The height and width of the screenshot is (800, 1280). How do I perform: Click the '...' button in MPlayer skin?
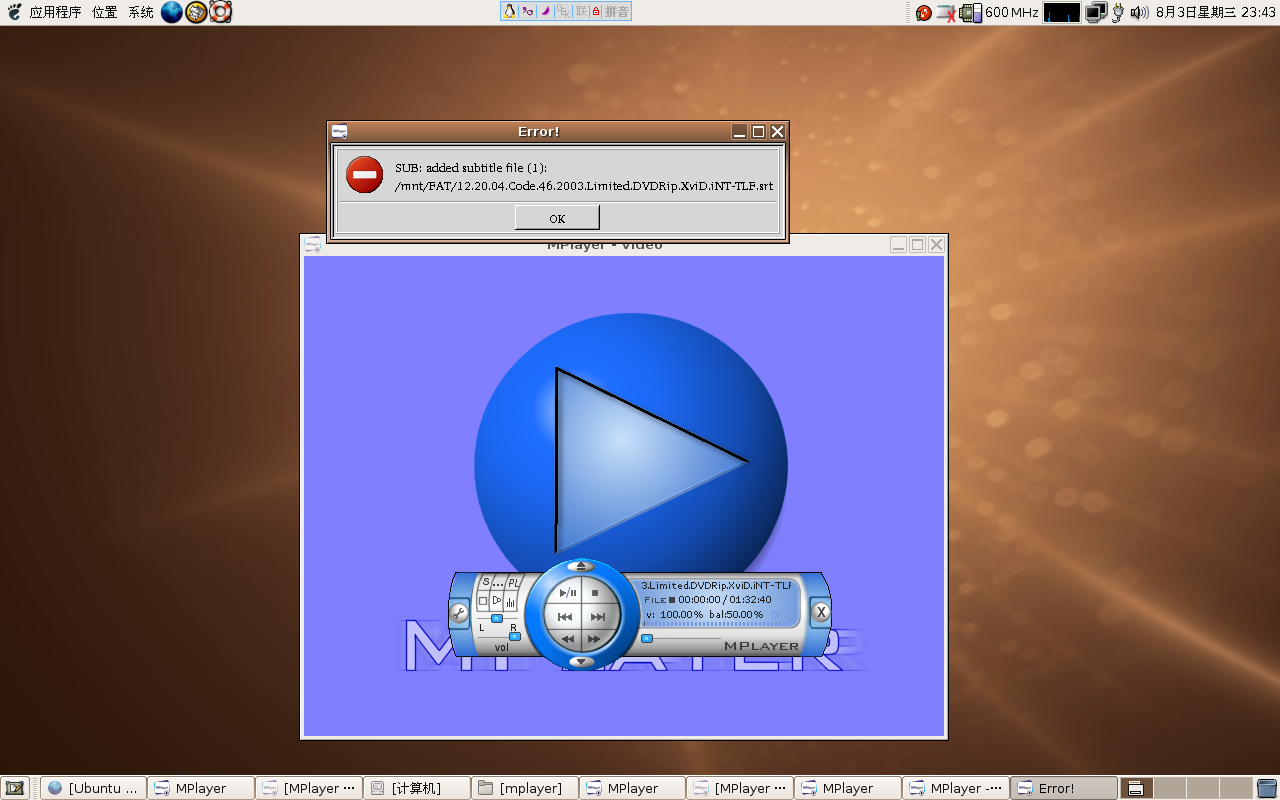coord(499,582)
